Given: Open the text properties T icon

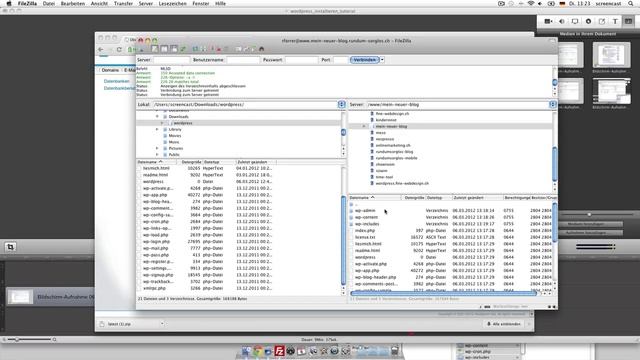Looking at the screenshot, I should 615,21.
